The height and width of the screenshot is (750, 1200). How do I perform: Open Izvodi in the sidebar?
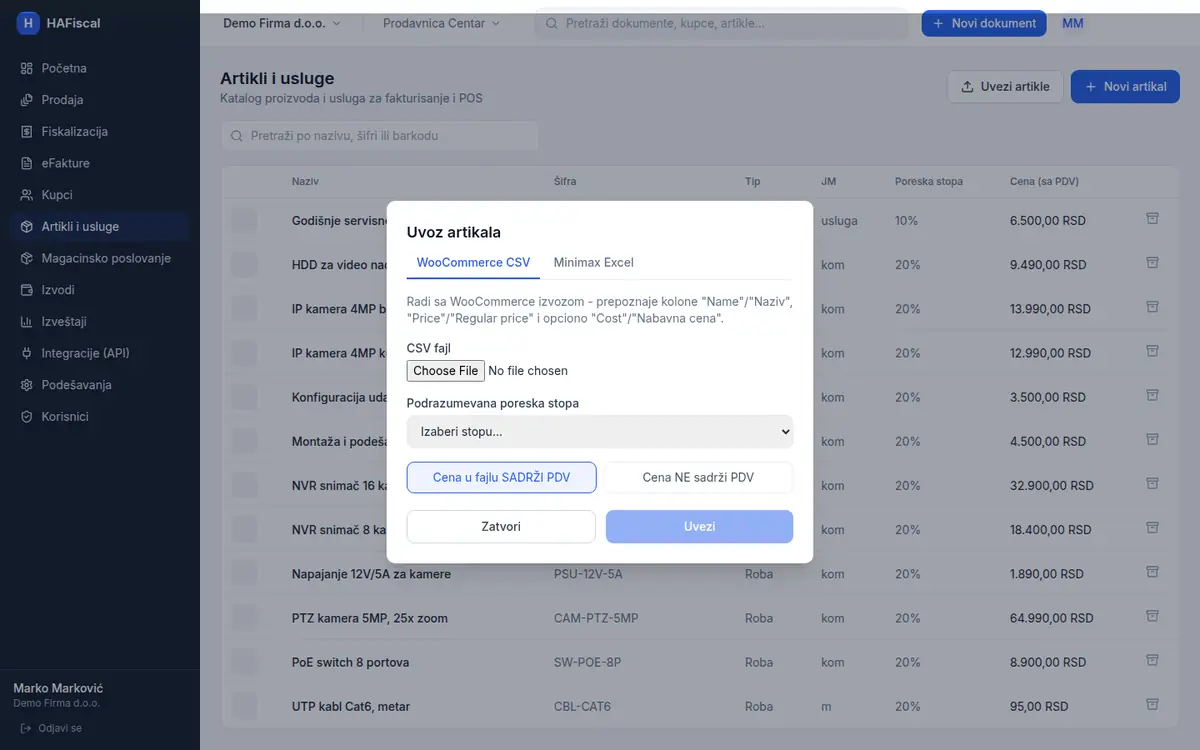[100, 290]
